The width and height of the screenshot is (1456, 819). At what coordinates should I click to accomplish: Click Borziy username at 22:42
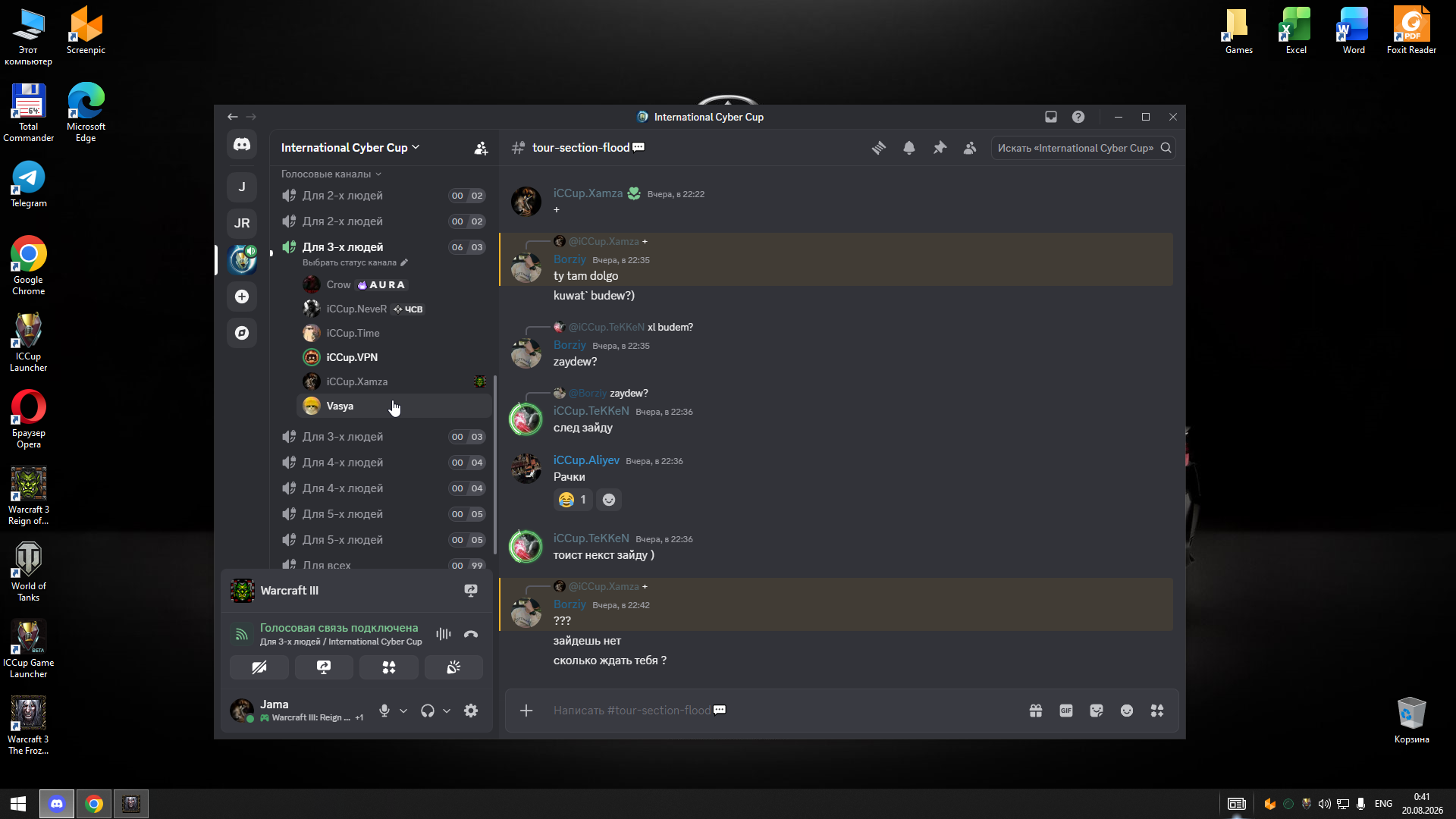(x=570, y=604)
